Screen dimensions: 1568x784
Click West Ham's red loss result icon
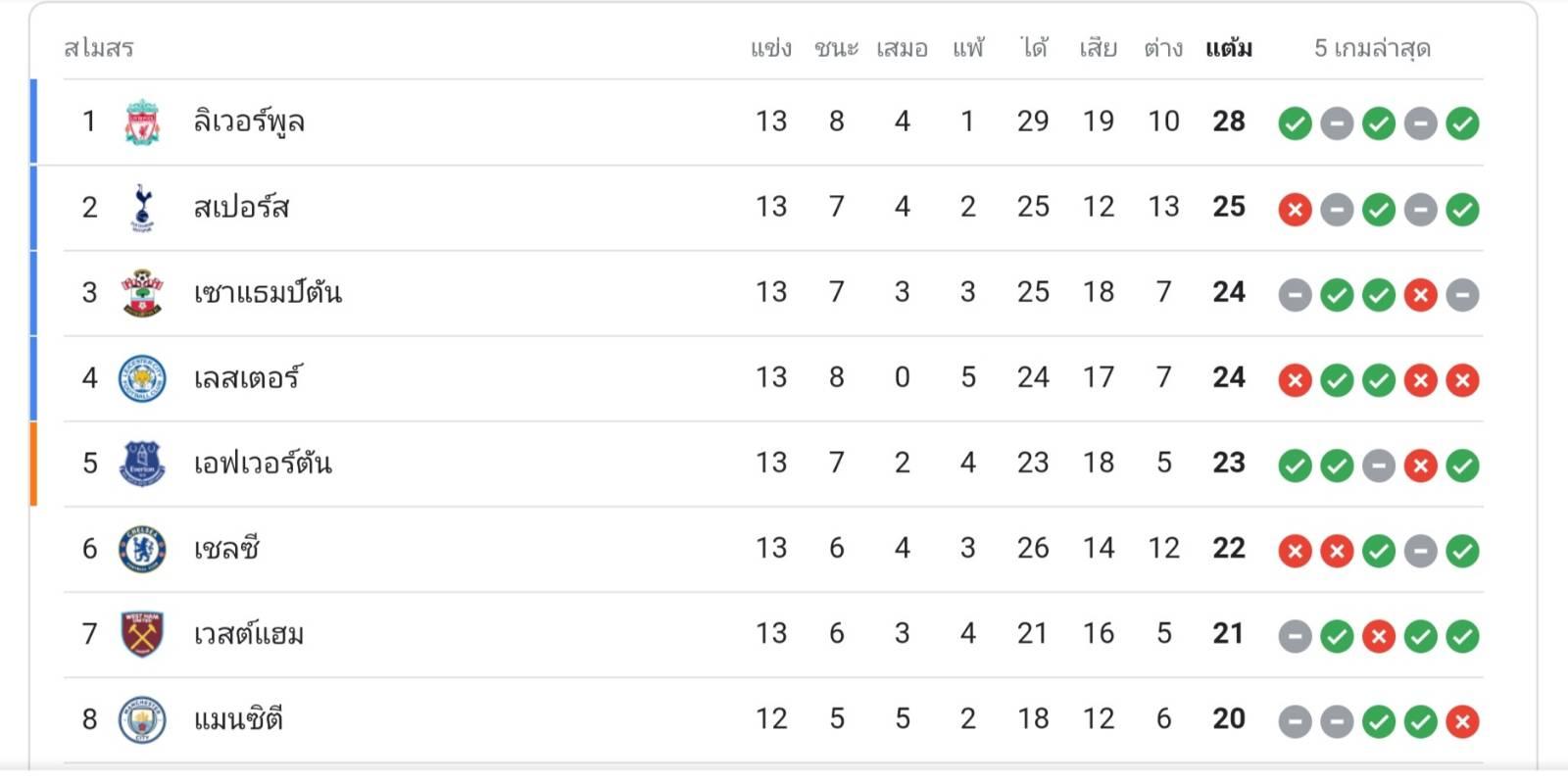click(1379, 637)
